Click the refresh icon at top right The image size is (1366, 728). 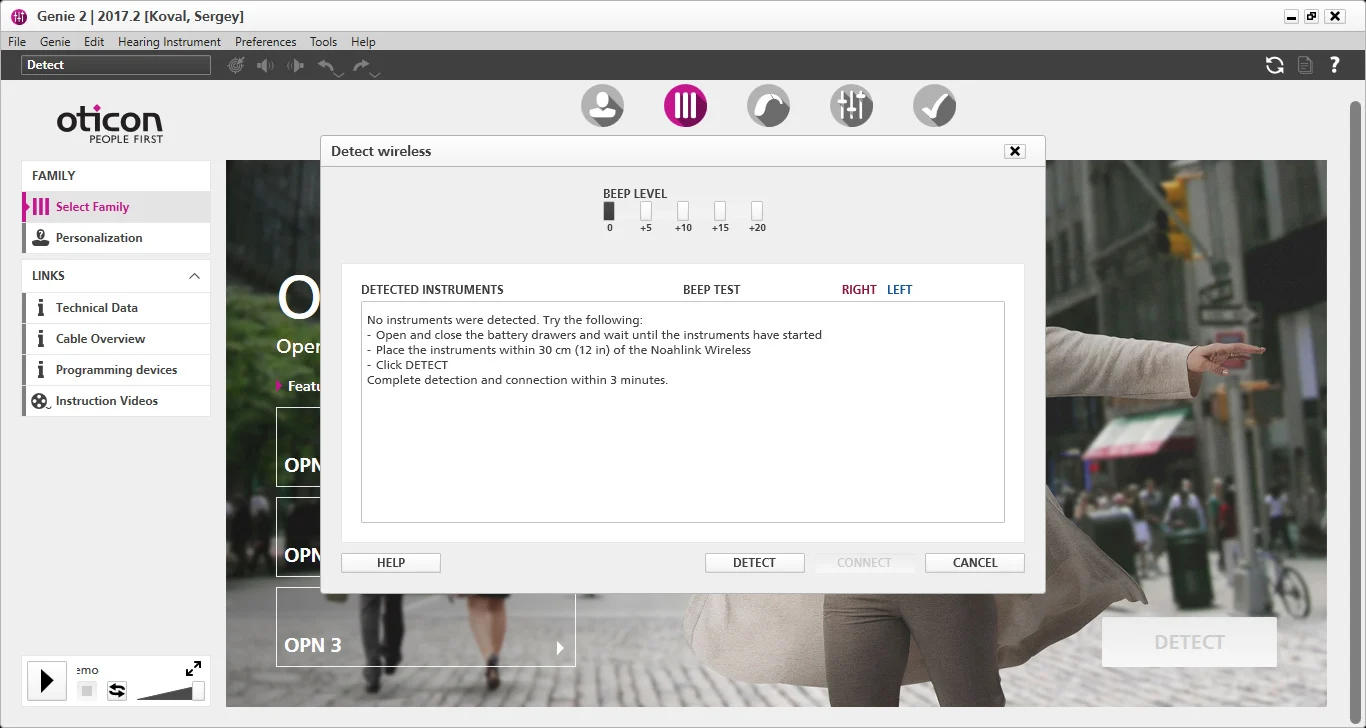(1275, 65)
